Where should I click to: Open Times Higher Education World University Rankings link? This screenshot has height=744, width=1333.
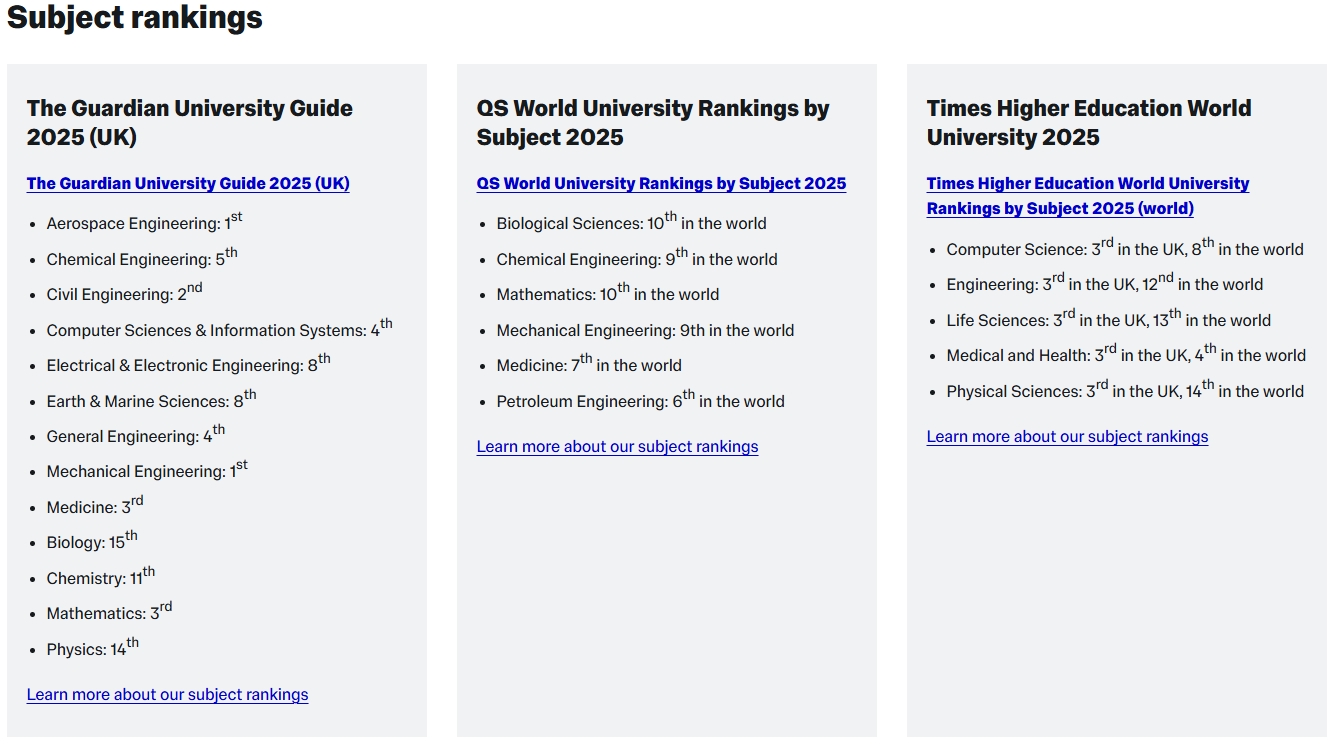1088,196
